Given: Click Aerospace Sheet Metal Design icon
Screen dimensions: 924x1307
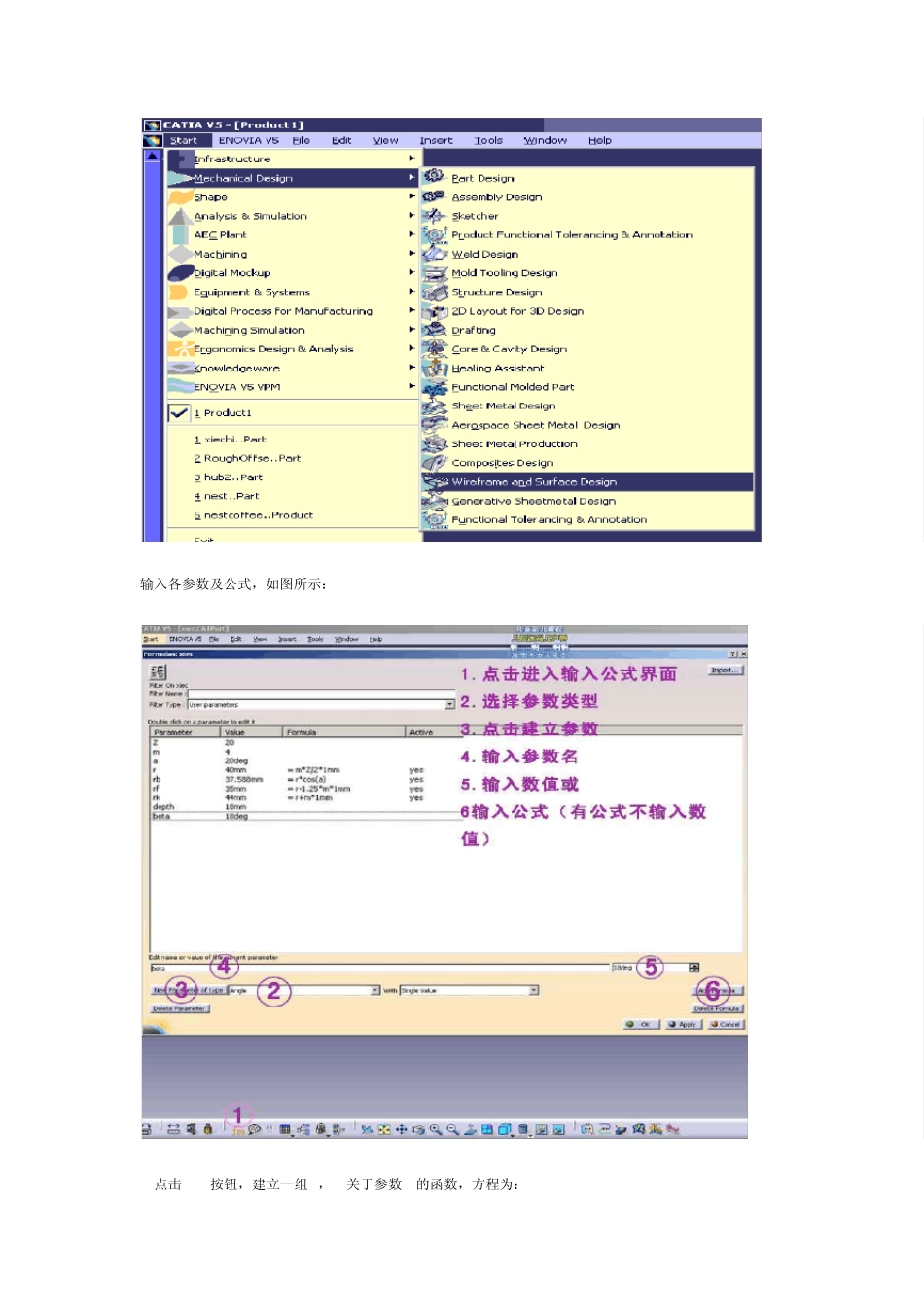Looking at the screenshot, I should [x=434, y=424].
